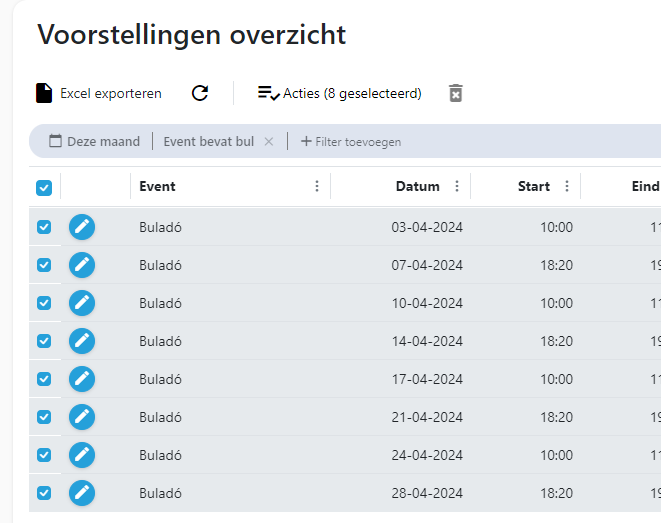Sort by the Datum column header
The height and width of the screenshot is (523, 661).
pyautogui.click(x=418, y=186)
